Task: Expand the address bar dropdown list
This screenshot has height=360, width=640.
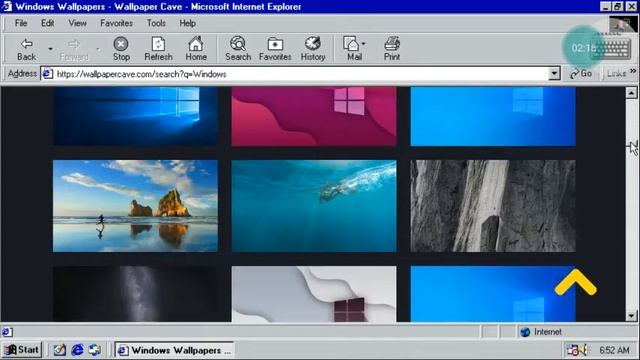Action: [554, 74]
